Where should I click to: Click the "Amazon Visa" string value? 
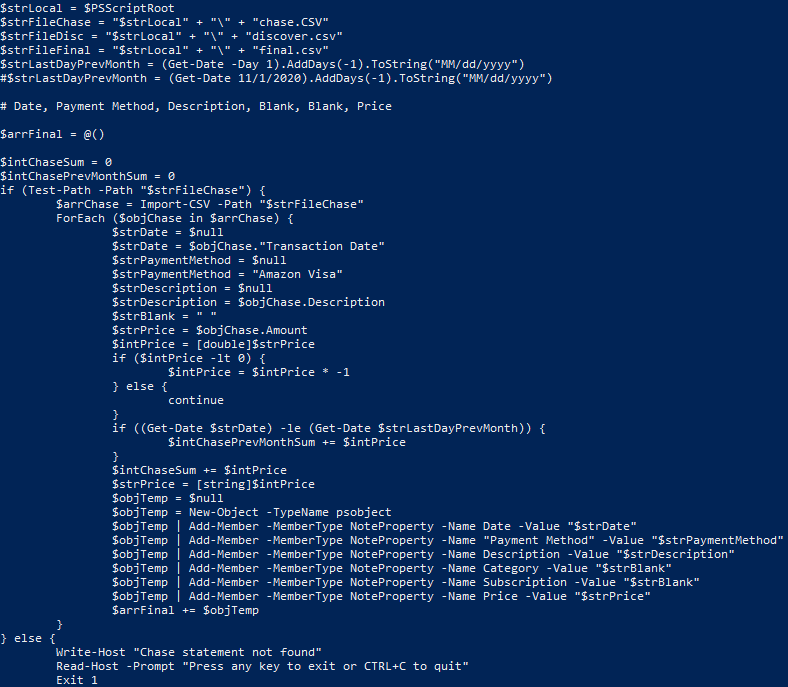click(x=298, y=274)
